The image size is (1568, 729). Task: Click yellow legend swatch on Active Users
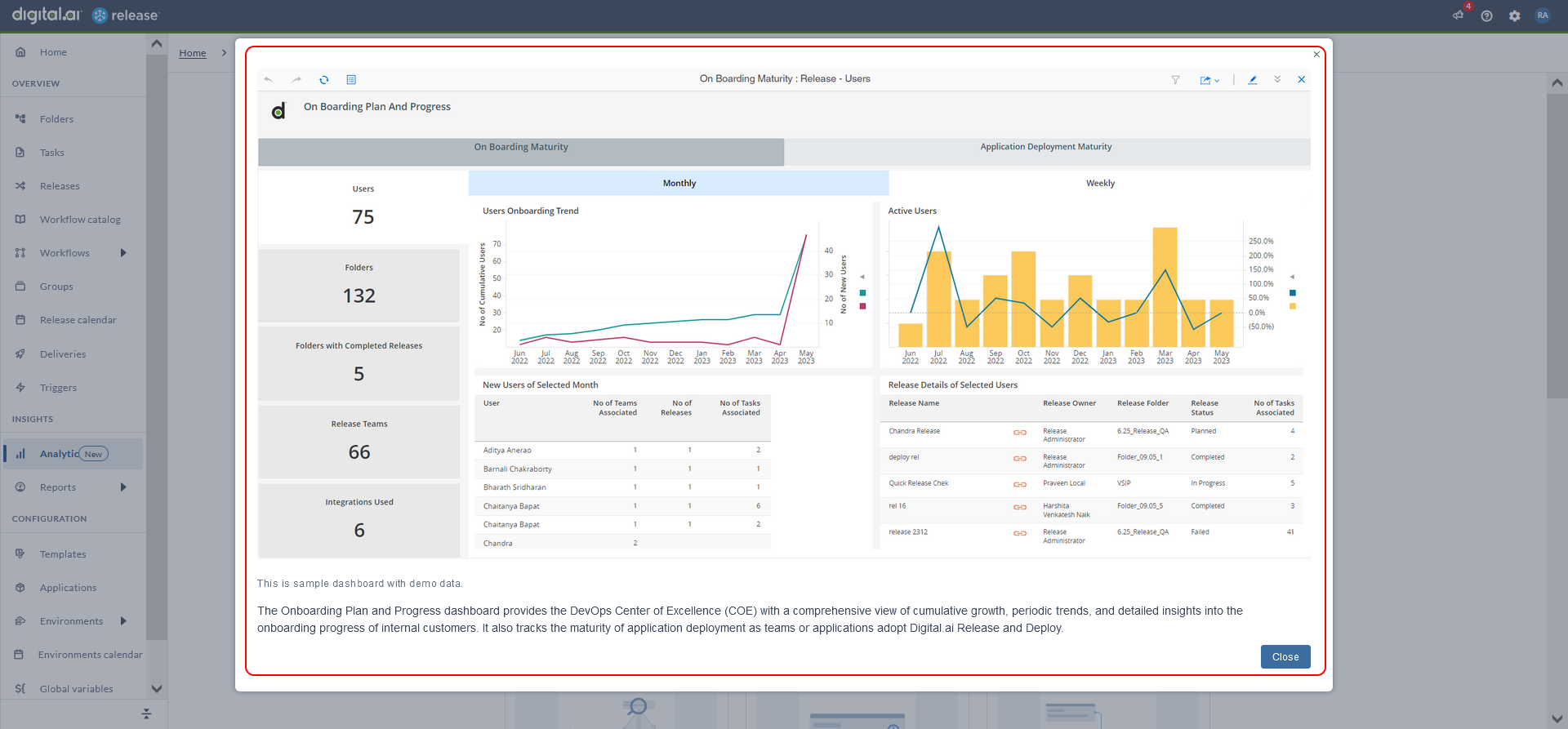[x=1293, y=306]
